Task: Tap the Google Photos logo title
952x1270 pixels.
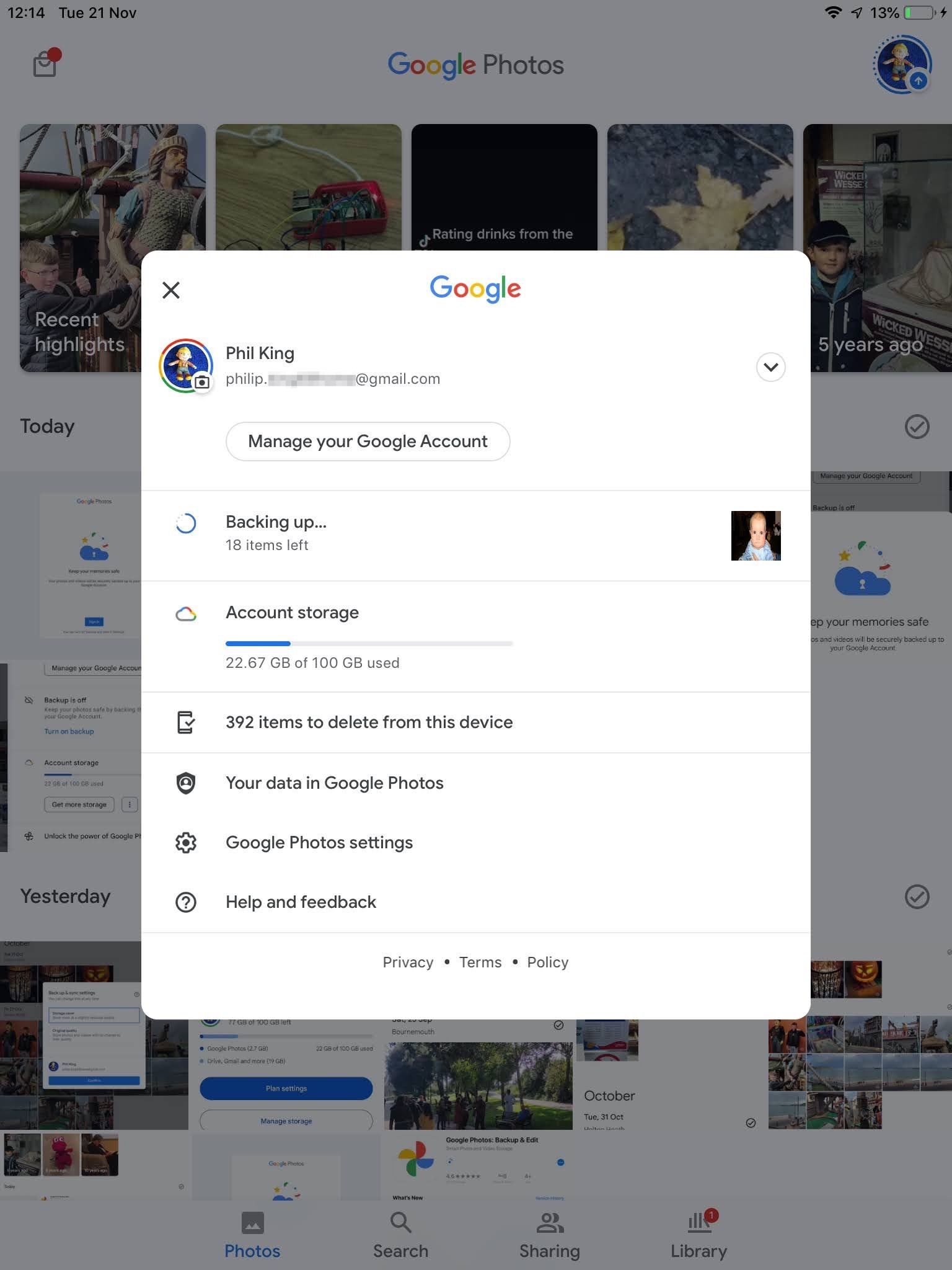Action: (475, 66)
